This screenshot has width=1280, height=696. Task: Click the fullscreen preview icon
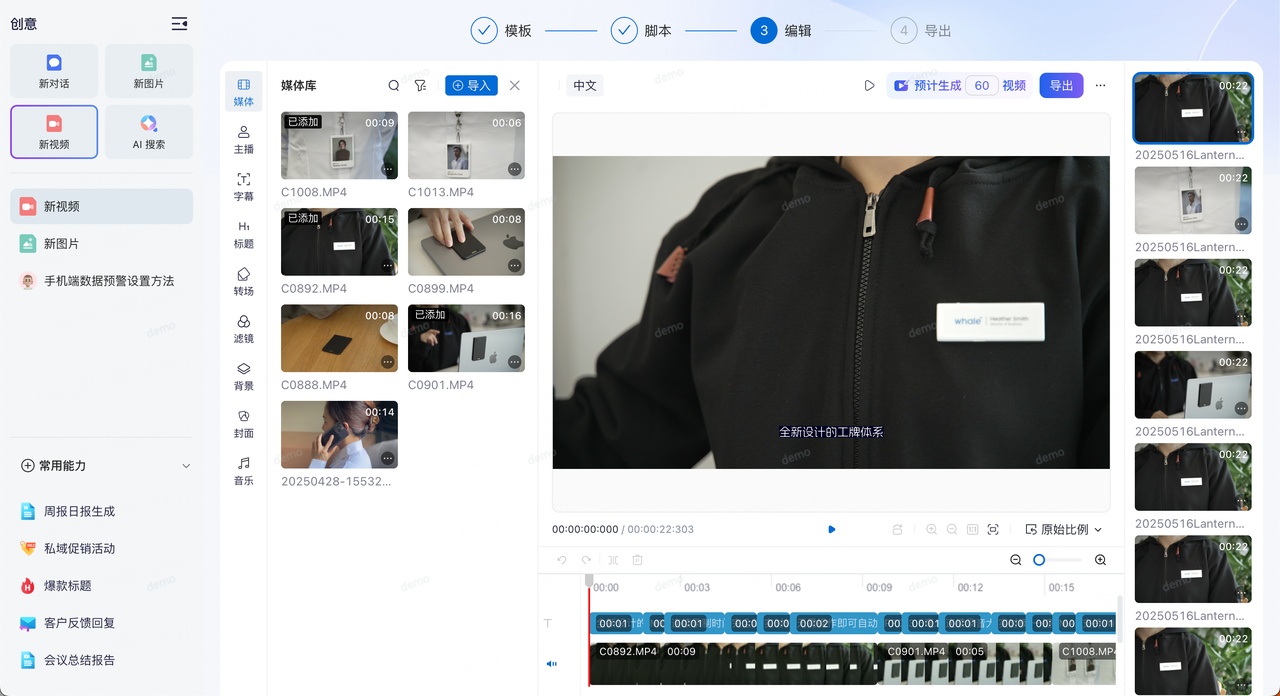(x=993, y=529)
